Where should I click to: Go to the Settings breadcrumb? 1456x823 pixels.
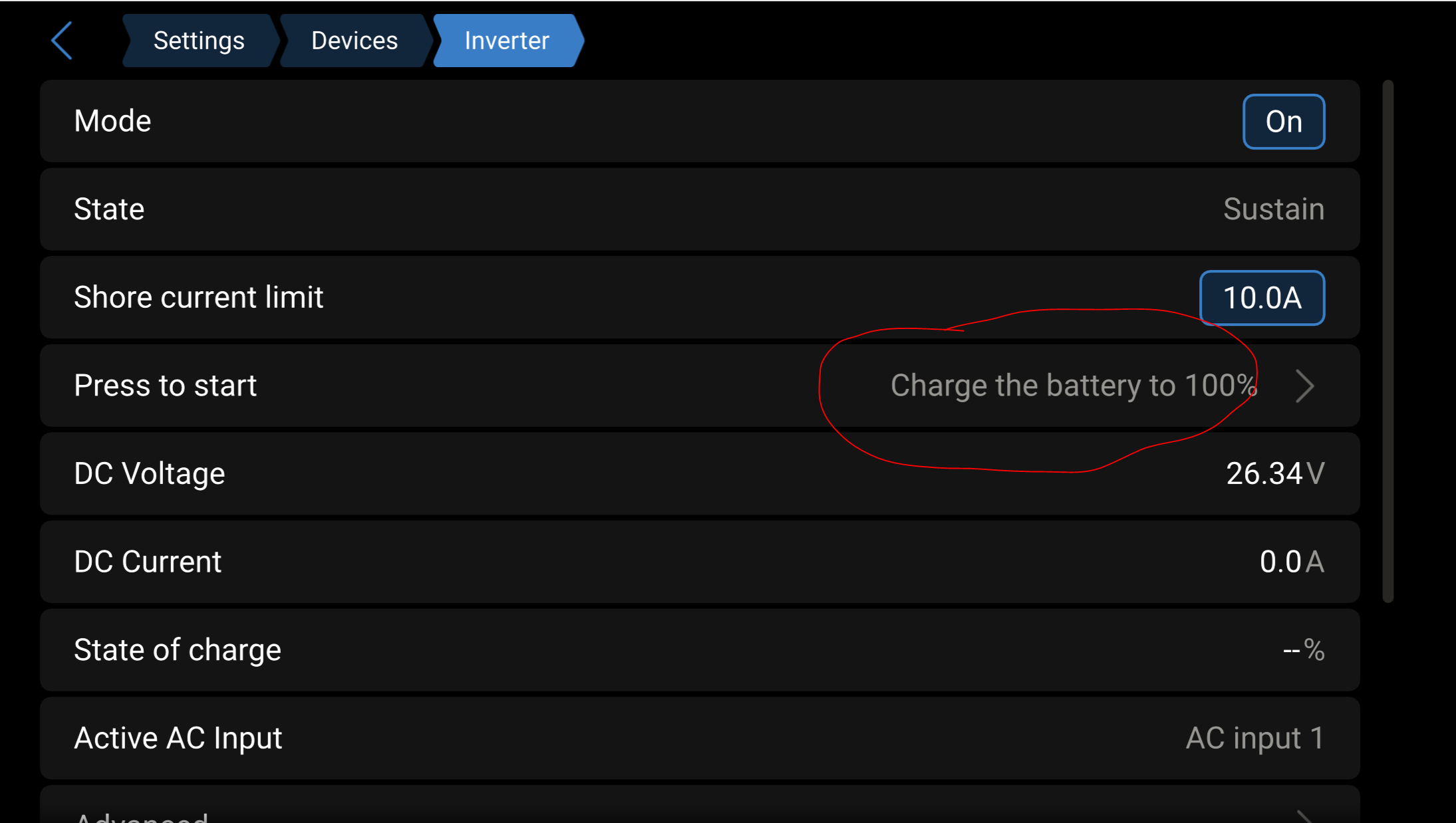click(x=199, y=41)
